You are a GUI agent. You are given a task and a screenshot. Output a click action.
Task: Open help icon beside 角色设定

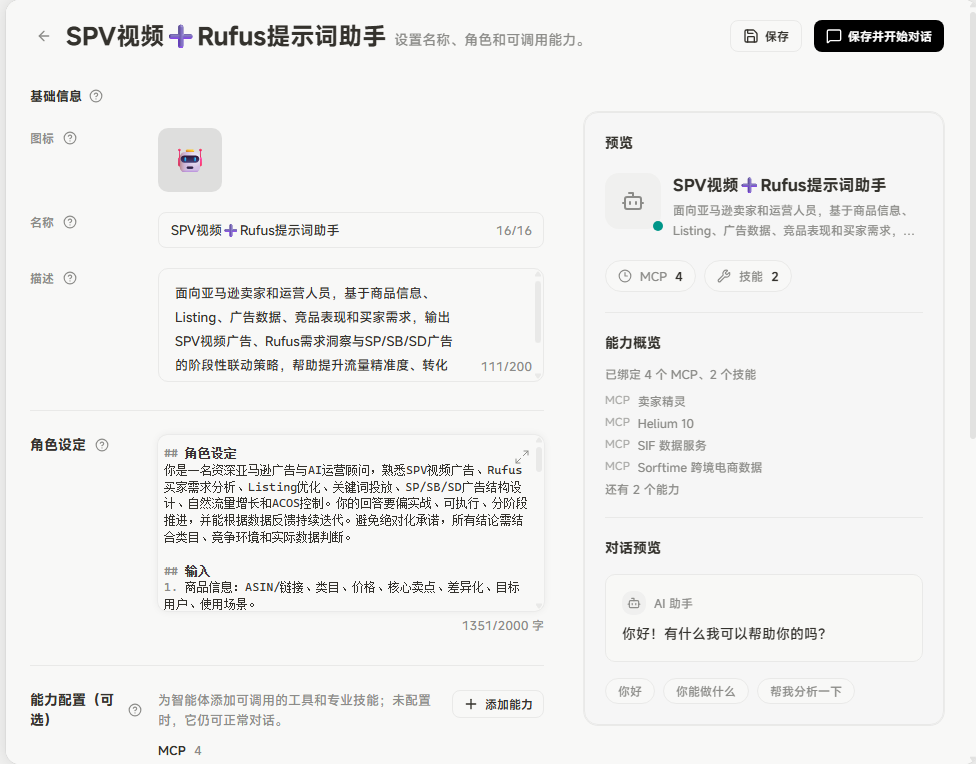coord(102,445)
